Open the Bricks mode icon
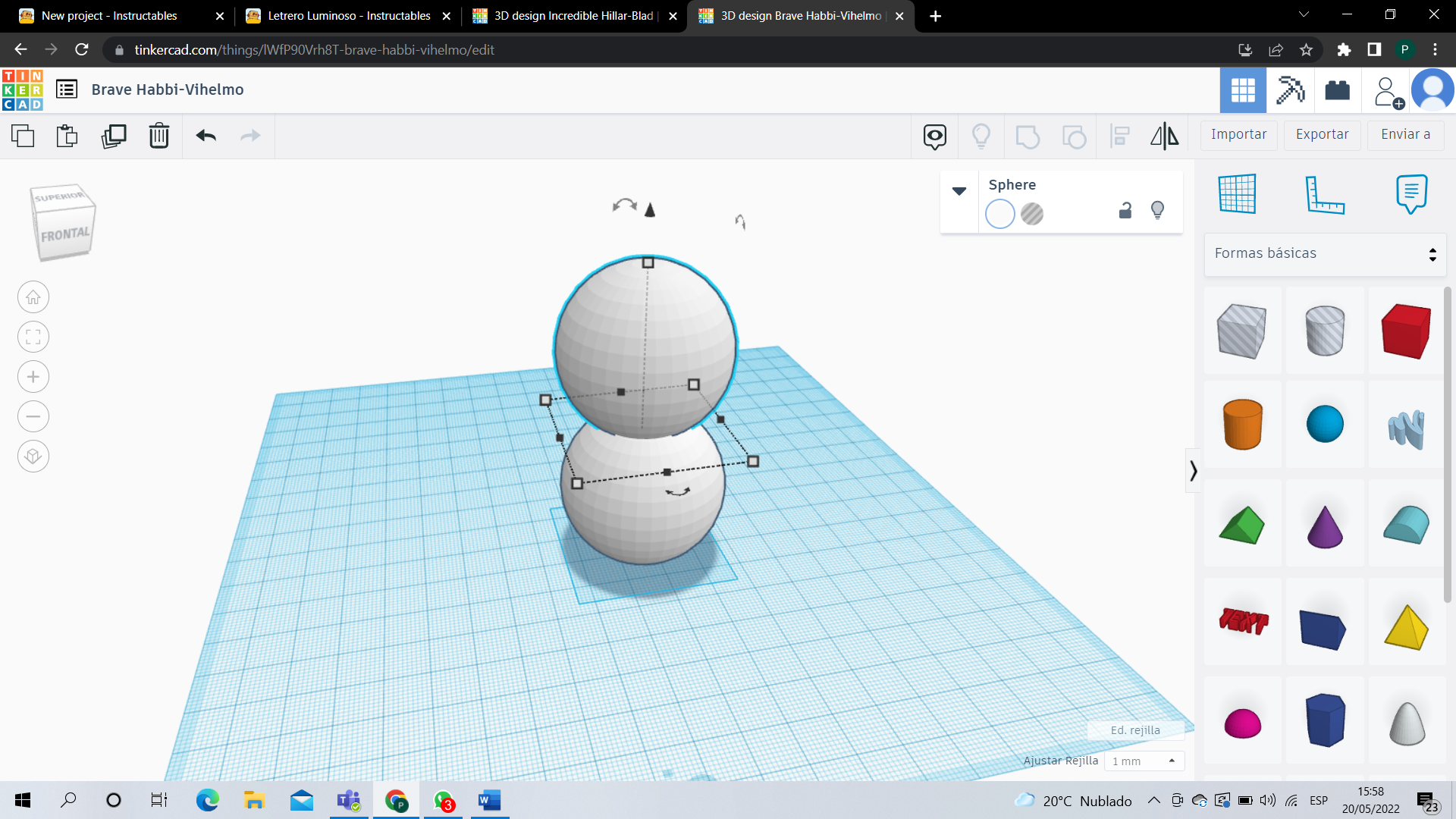Image resolution: width=1456 pixels, height=819 pixels. pyautogui.click(x=1338, y=90)
